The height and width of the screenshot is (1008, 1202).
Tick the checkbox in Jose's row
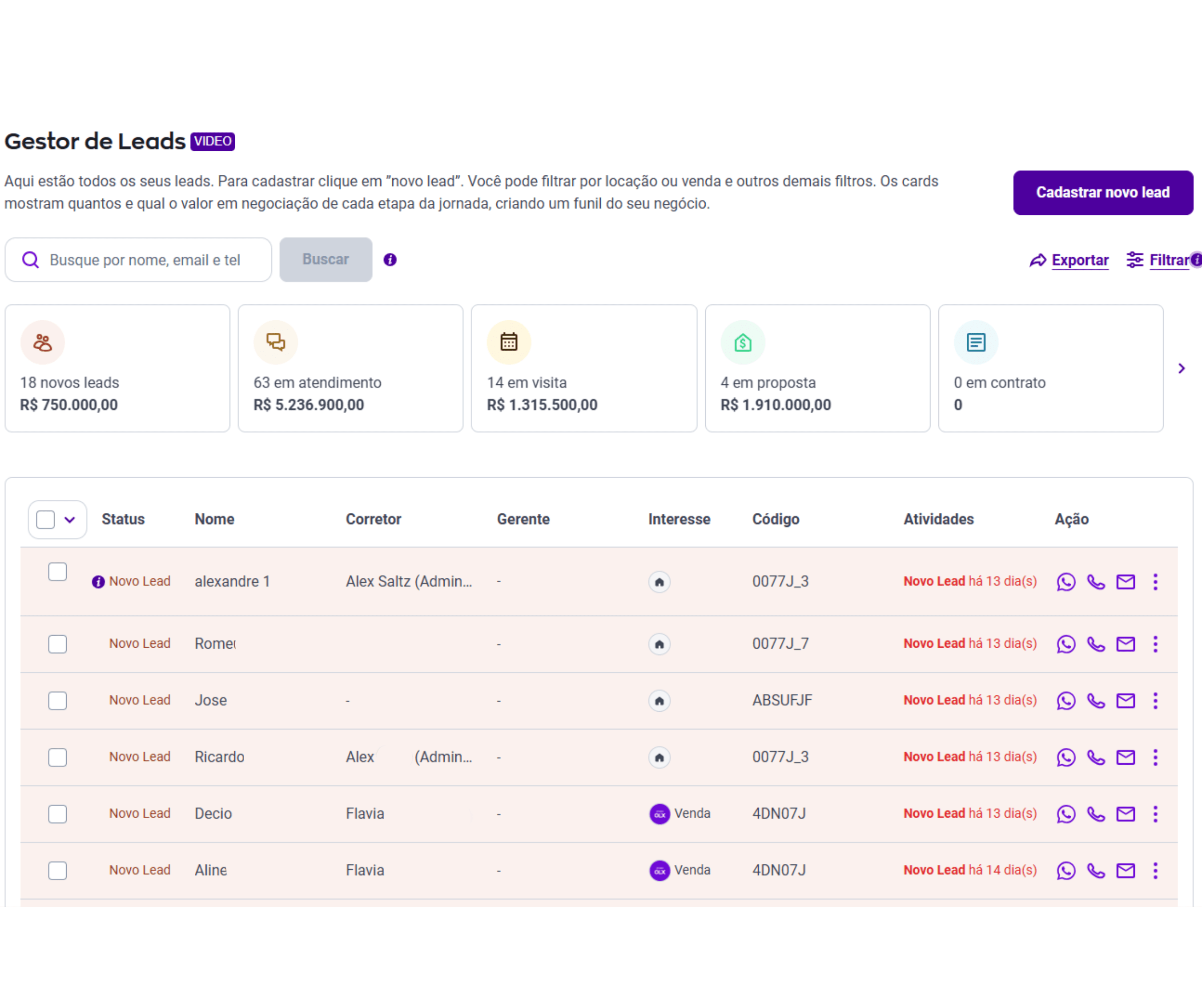pyautogui.click(x=57, y=701)
